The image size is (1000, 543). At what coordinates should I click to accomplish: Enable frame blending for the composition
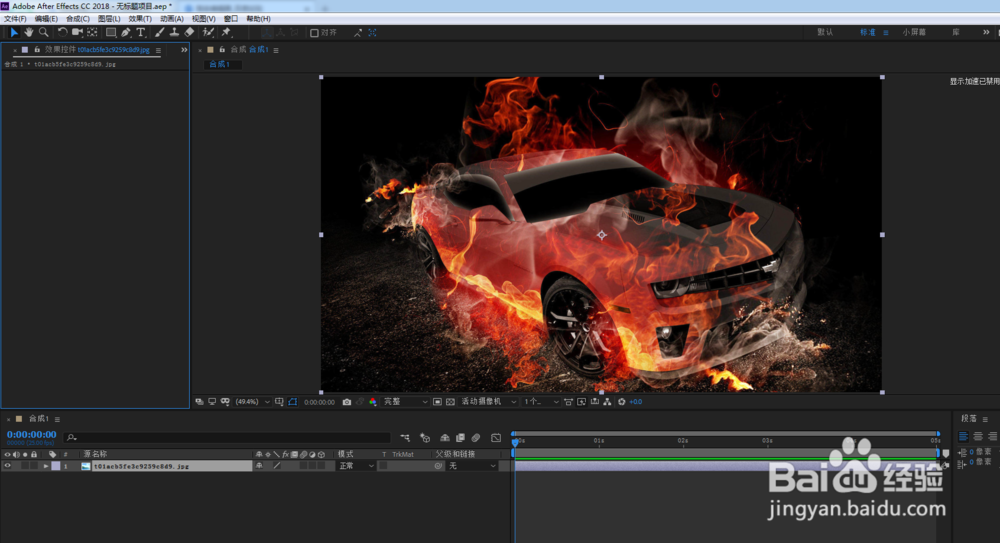click(x=460, y=438)
